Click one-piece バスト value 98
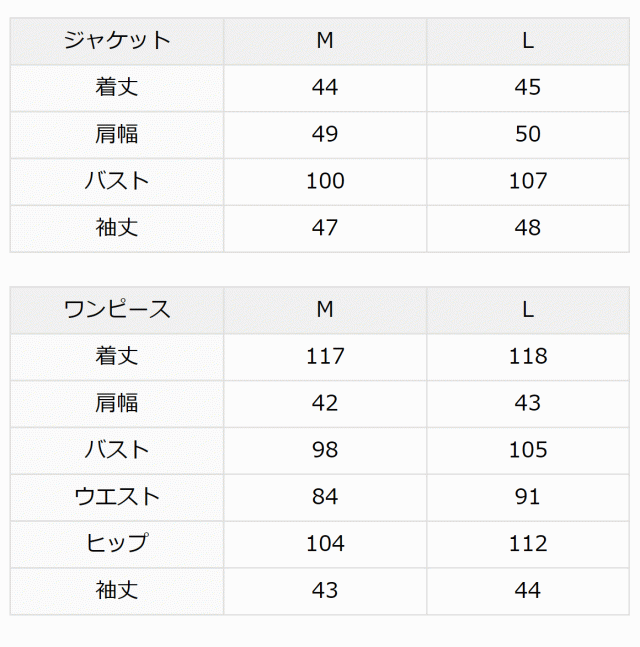This screenshot has width=640, height=647. [x=325, y=450]
